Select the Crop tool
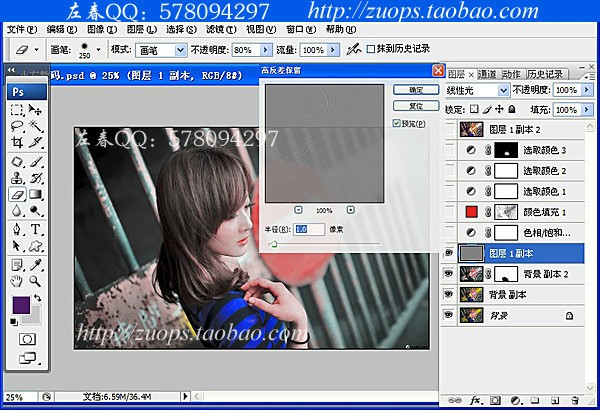Screen dimensions: 600x410 pos(16,142)
